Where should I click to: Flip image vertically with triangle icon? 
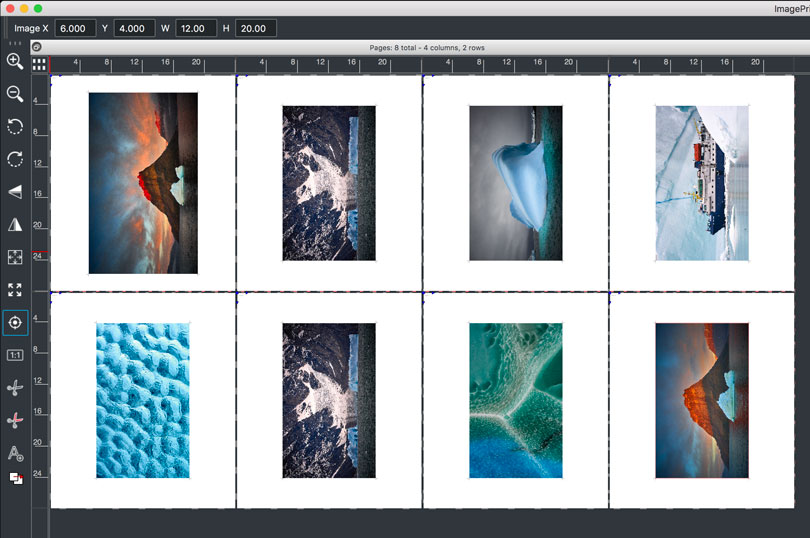14,192
